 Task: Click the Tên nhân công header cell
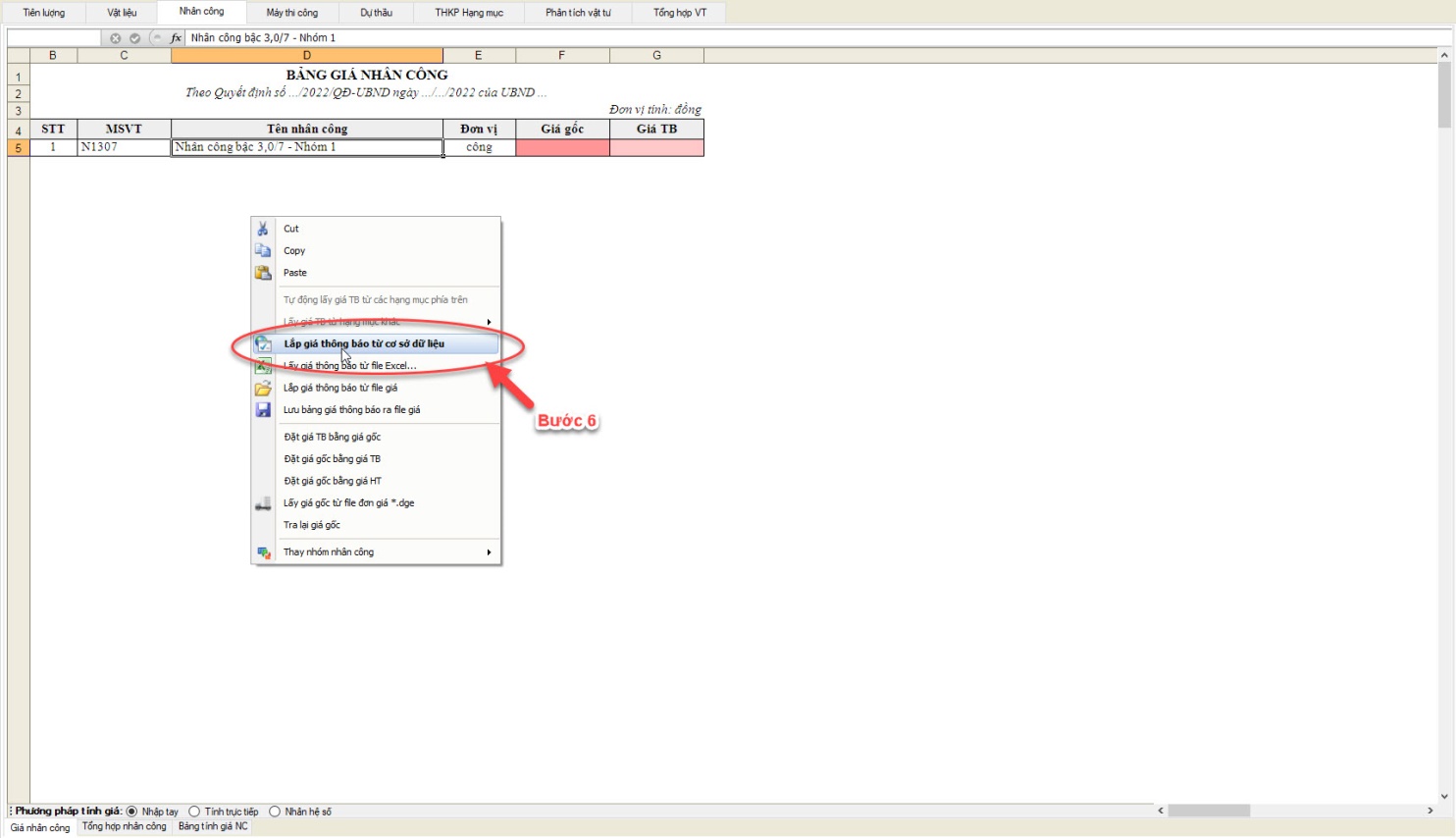point(307,129)
